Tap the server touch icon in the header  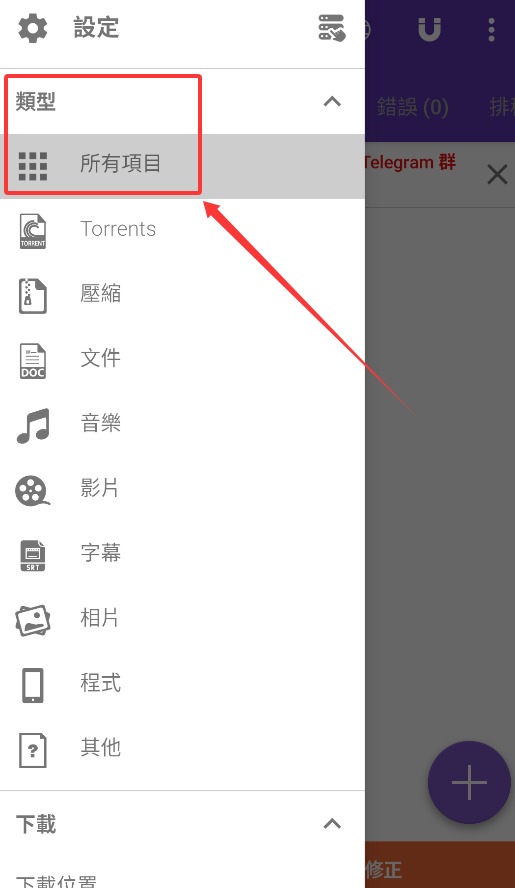(332, 28)
